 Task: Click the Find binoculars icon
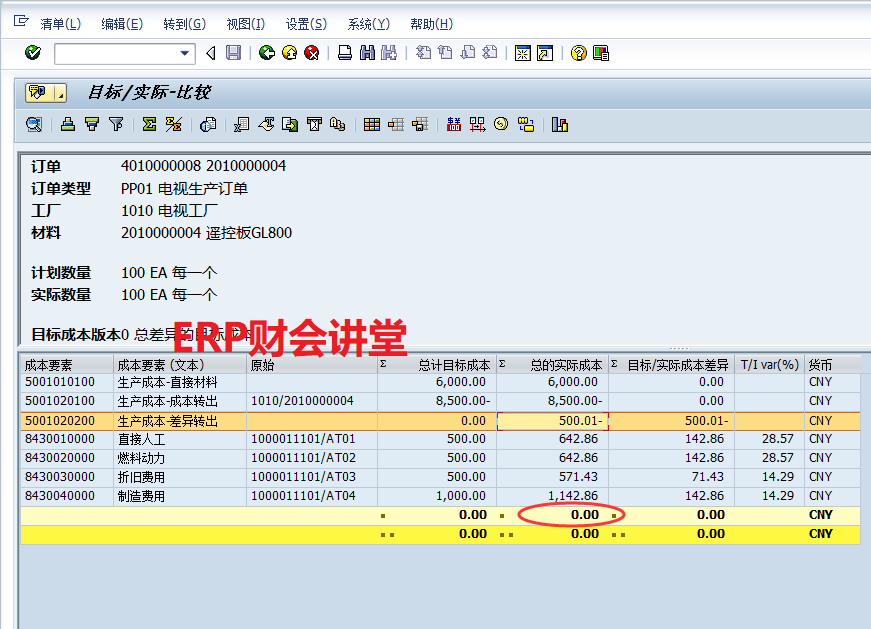(366, 53)
